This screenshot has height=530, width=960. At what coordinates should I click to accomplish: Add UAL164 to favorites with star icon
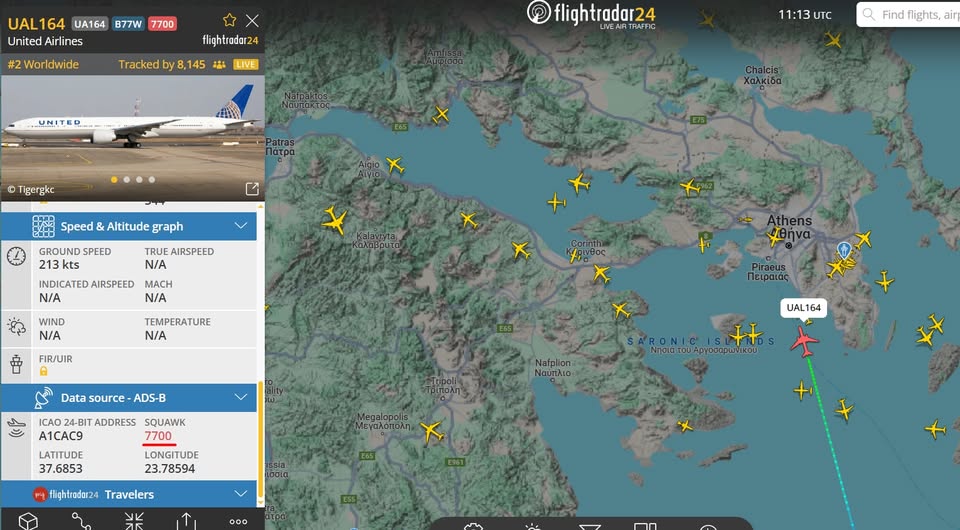(x=230, y=20)
